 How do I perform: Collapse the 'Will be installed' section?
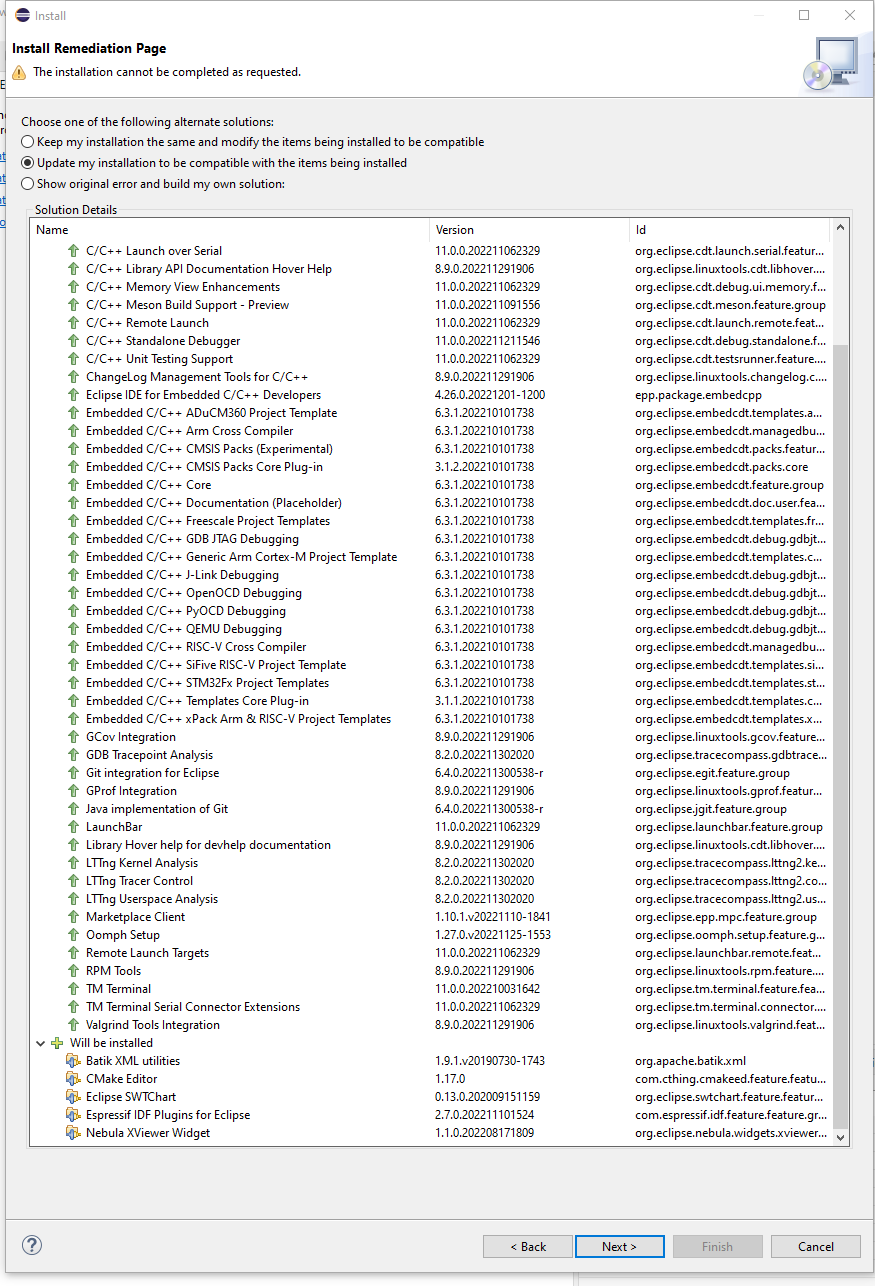point(41,1043)
